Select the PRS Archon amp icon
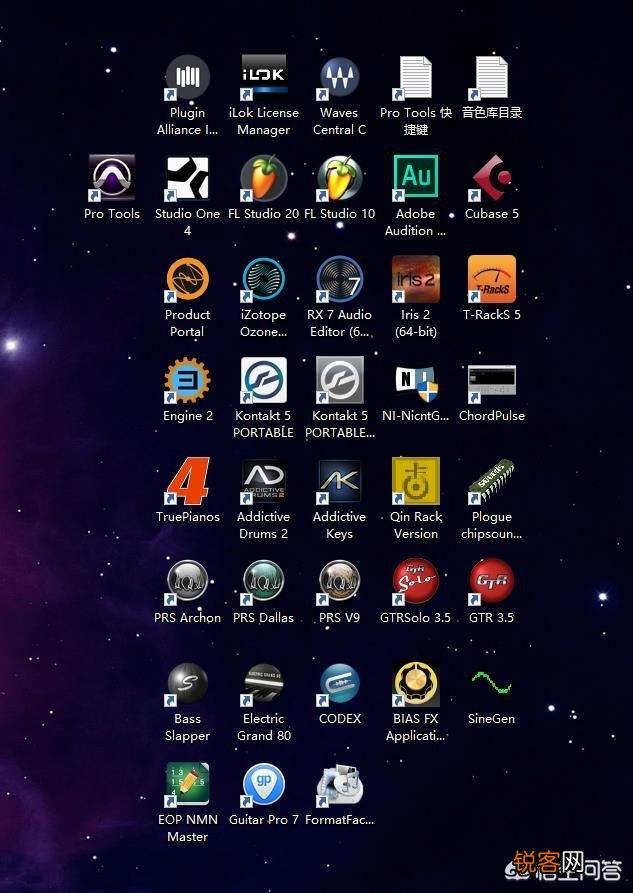 (187, 582)
